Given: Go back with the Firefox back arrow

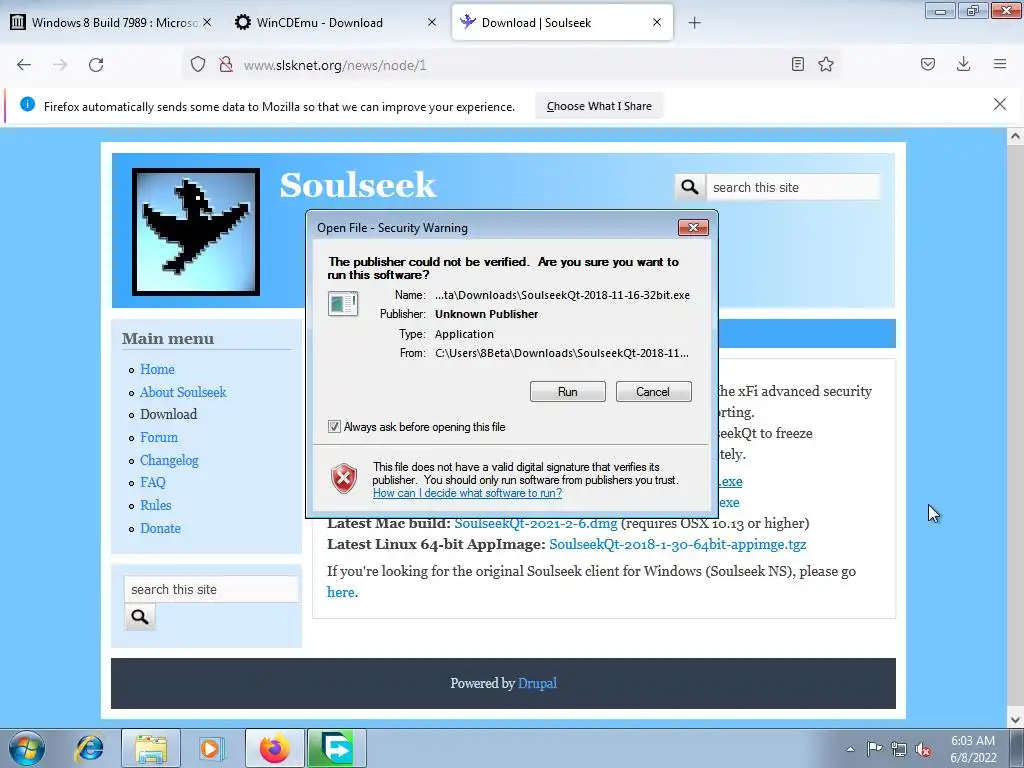Looking at the screenshot, I should coord(24,65).
